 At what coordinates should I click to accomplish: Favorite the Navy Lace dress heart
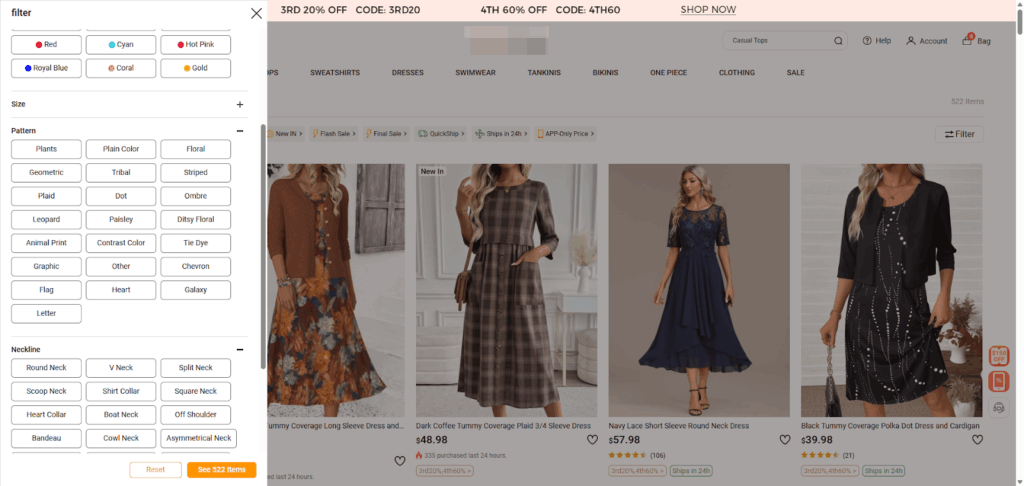point(785,439)
